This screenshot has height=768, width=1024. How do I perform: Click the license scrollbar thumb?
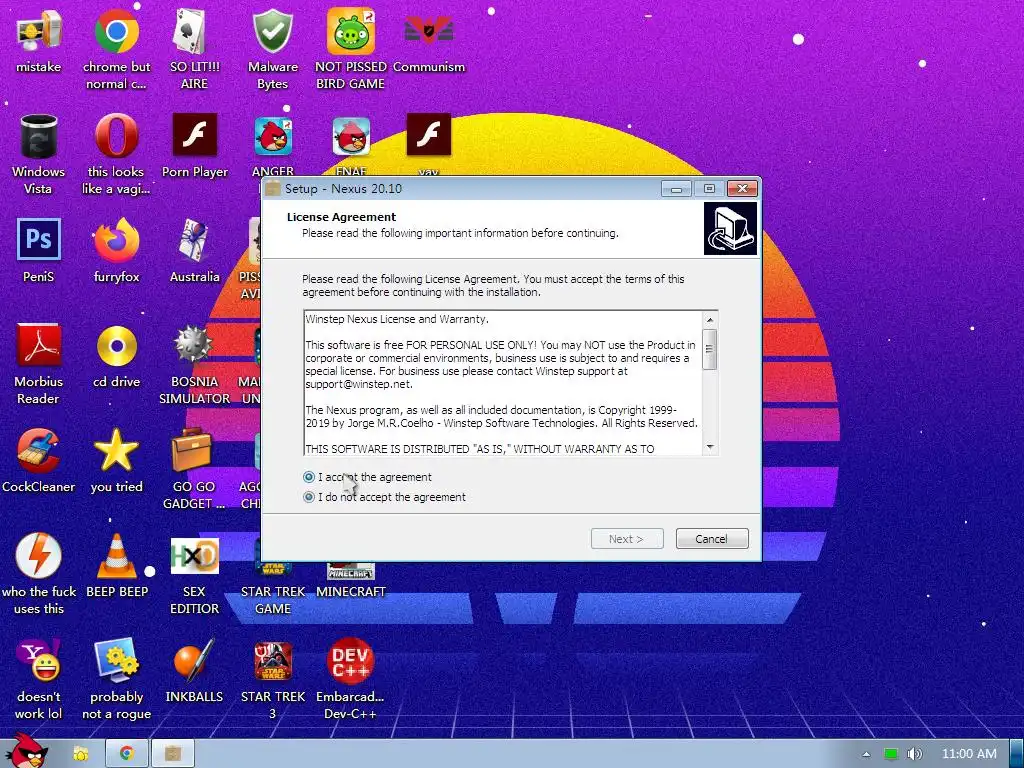click(709, 349)
